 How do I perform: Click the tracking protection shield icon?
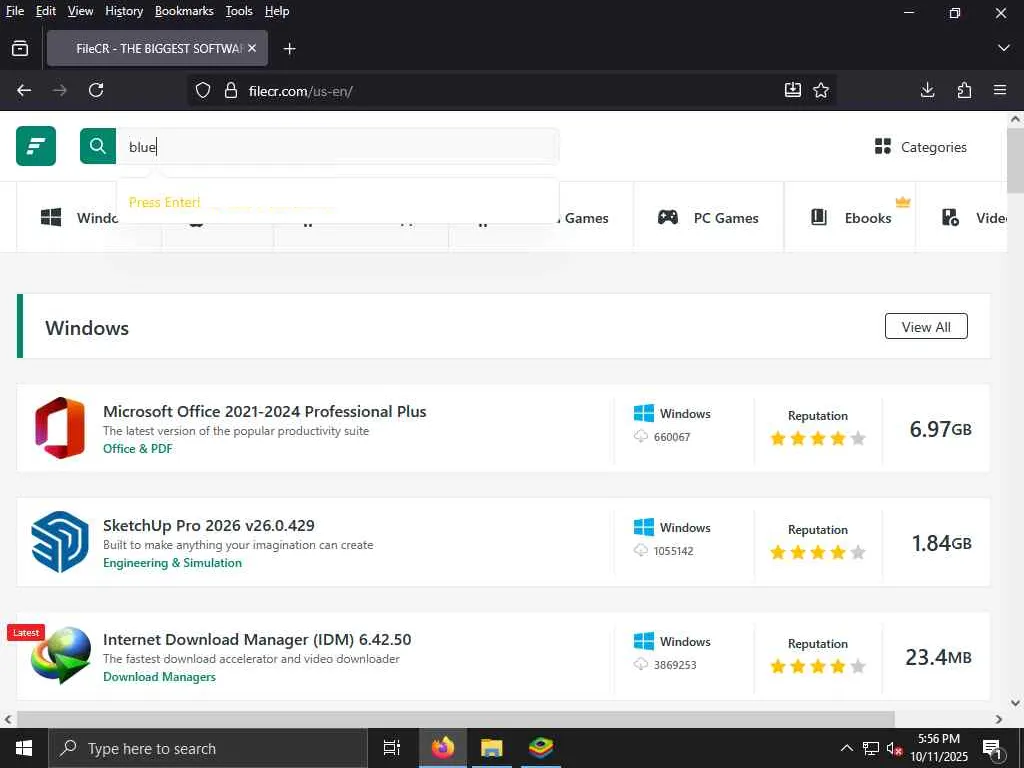(x=203, y=90)
